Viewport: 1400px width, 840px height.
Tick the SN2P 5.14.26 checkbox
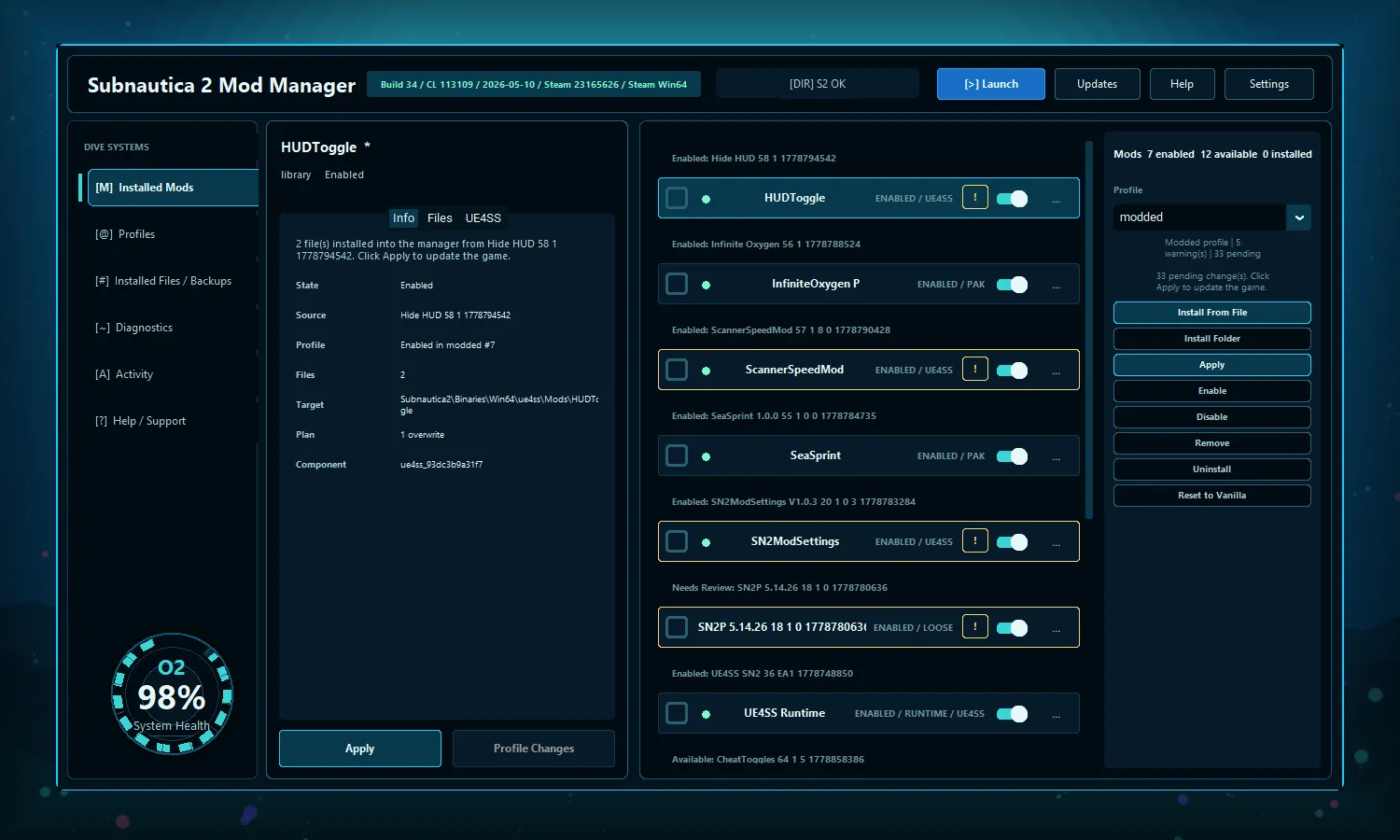(x=677, y=627)
